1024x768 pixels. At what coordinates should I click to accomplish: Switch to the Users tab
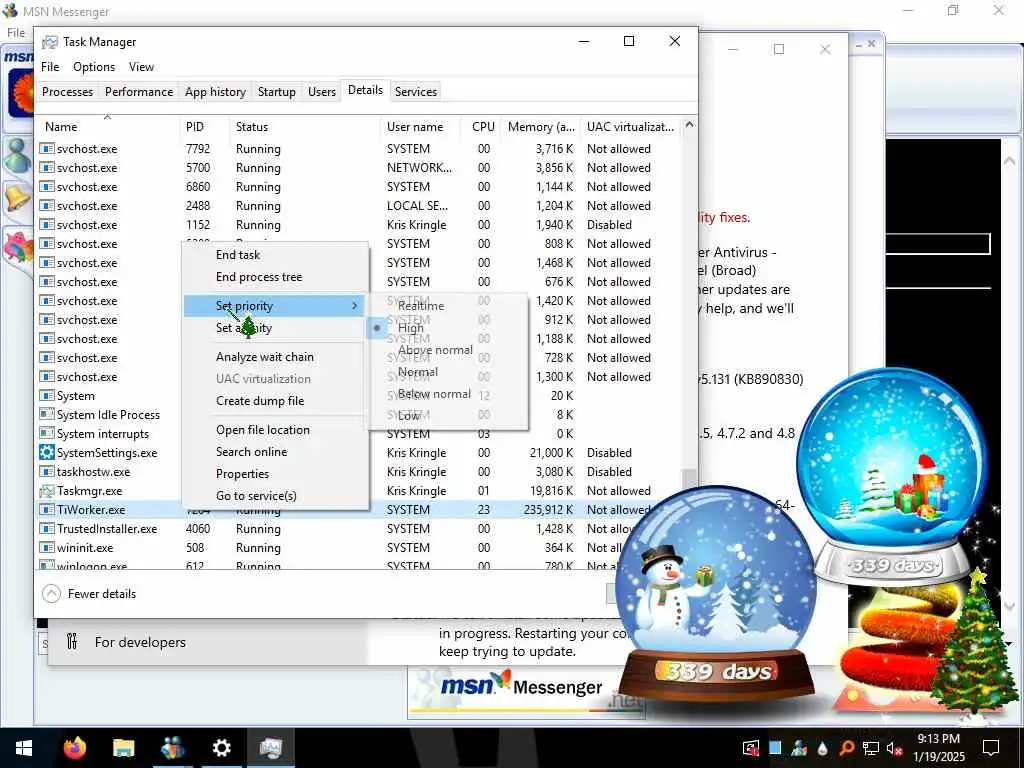click(x=322, y=91)
